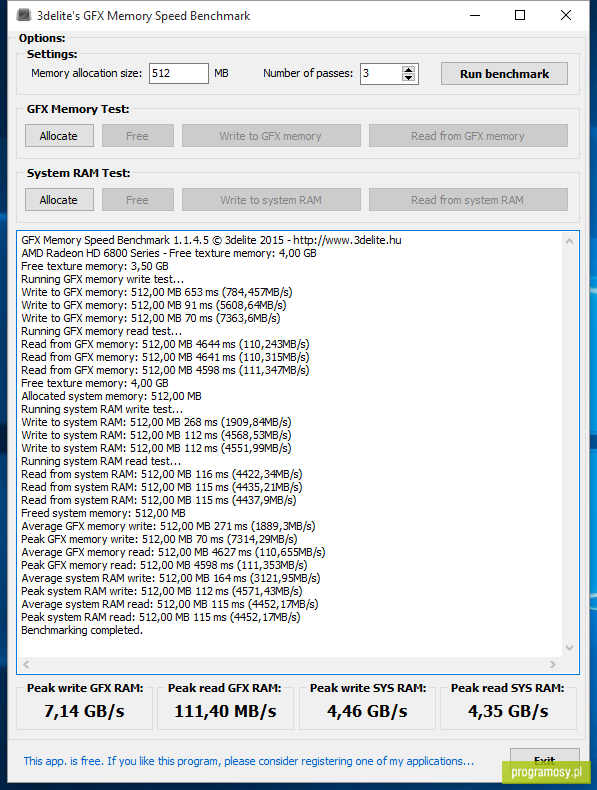This screenshot has width=597, height=790.
Task: Click log line with 111,347MB/s read result
Action: tap(165, 370)
